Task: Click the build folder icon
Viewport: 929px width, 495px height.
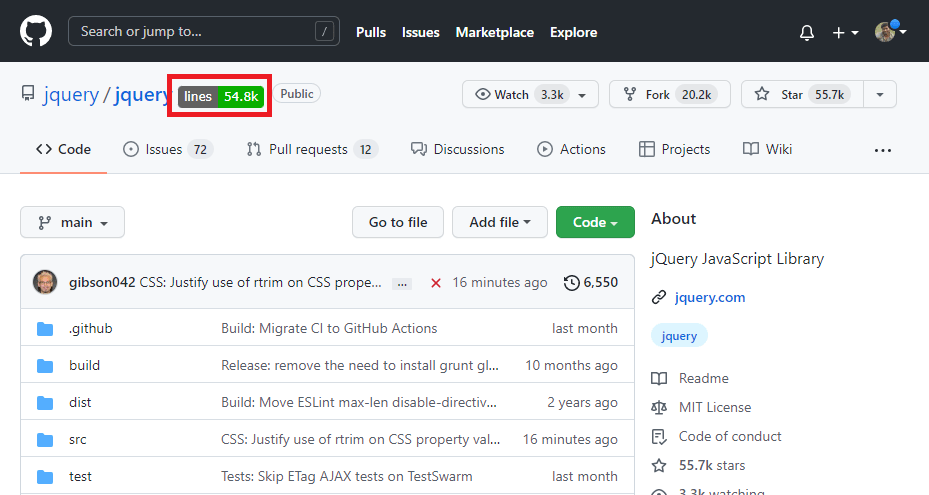Action: coord(45,366)
